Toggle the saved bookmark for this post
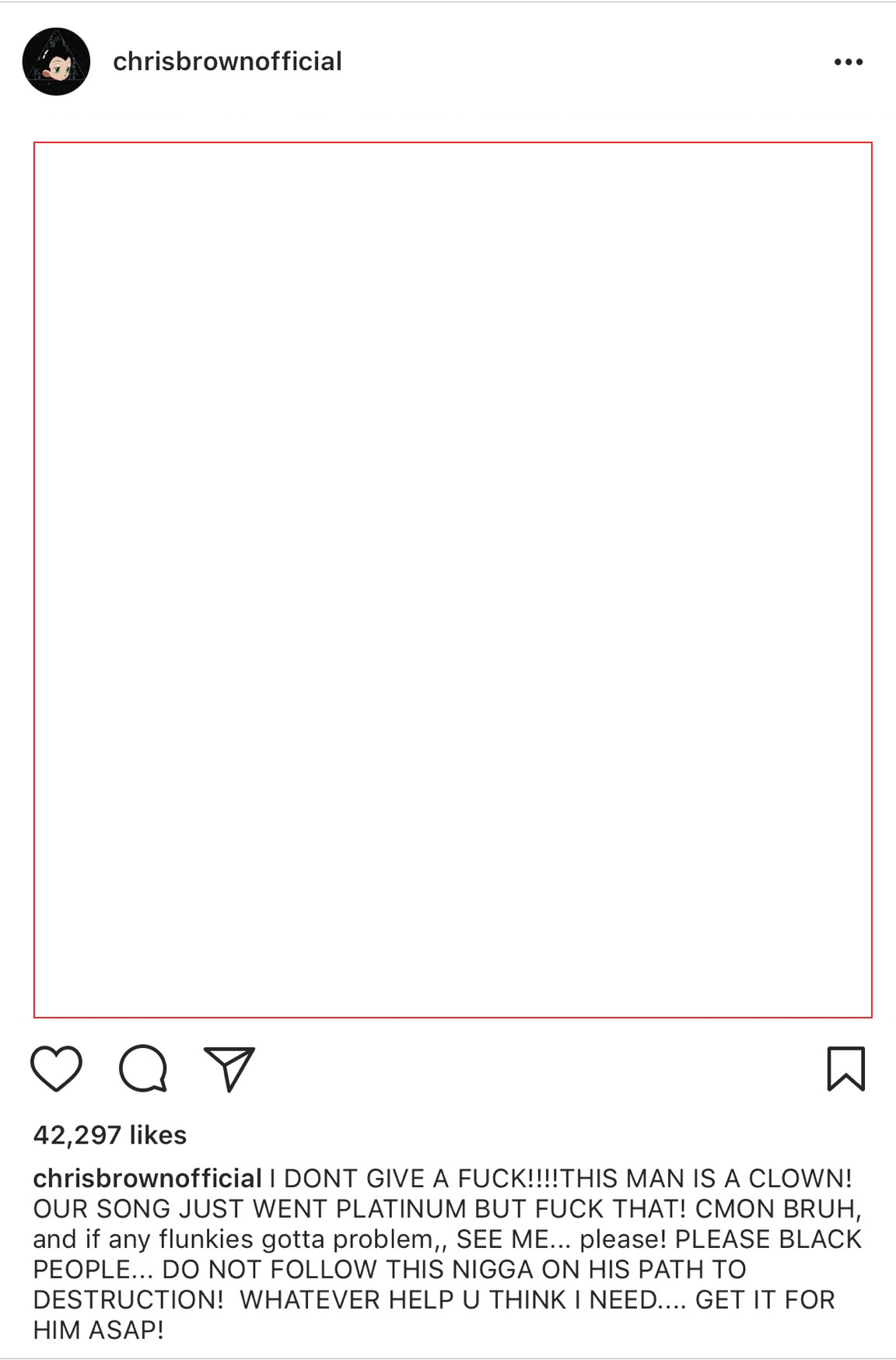This screenshot has width=896, height=1360. click(845, 1068)
